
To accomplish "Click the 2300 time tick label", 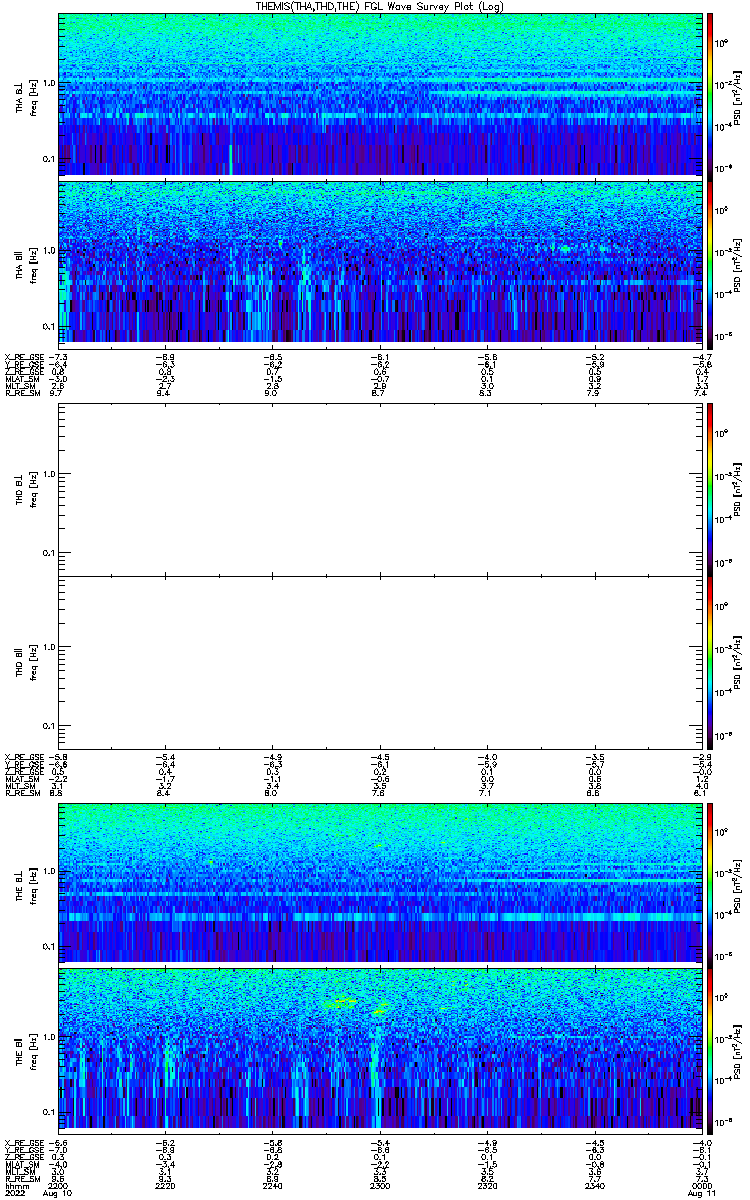I will coord(381,1185).
